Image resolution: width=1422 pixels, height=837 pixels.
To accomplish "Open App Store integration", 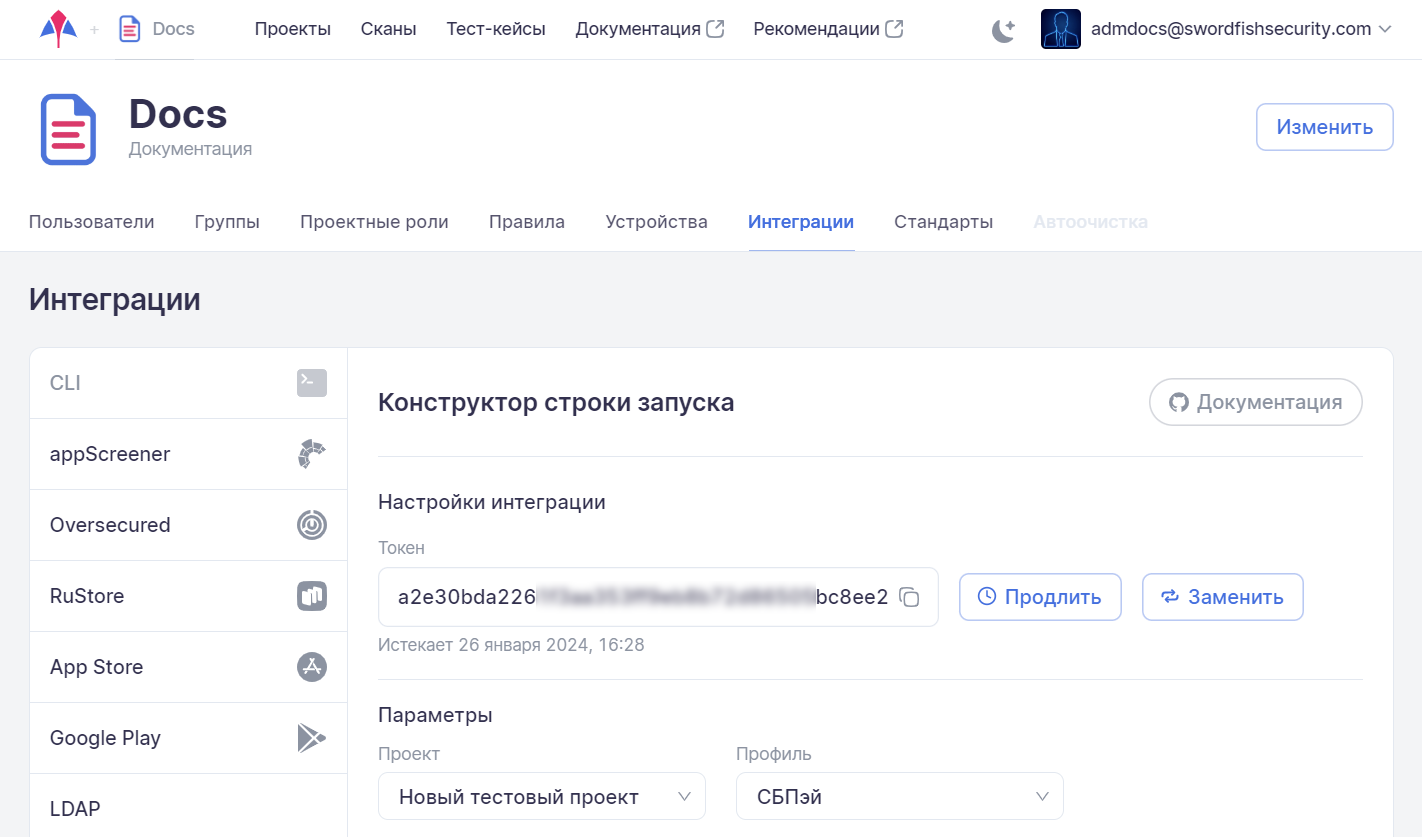I will (188, 667).
